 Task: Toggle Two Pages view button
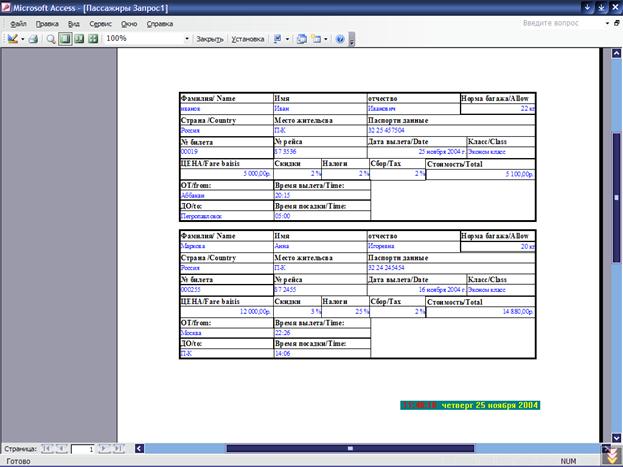pos(79,39)
